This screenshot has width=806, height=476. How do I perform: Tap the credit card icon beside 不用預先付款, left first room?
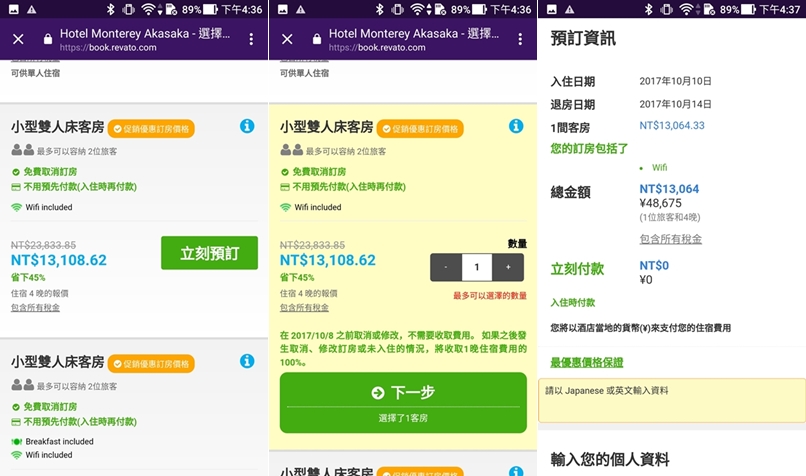(x=16, y=187)
